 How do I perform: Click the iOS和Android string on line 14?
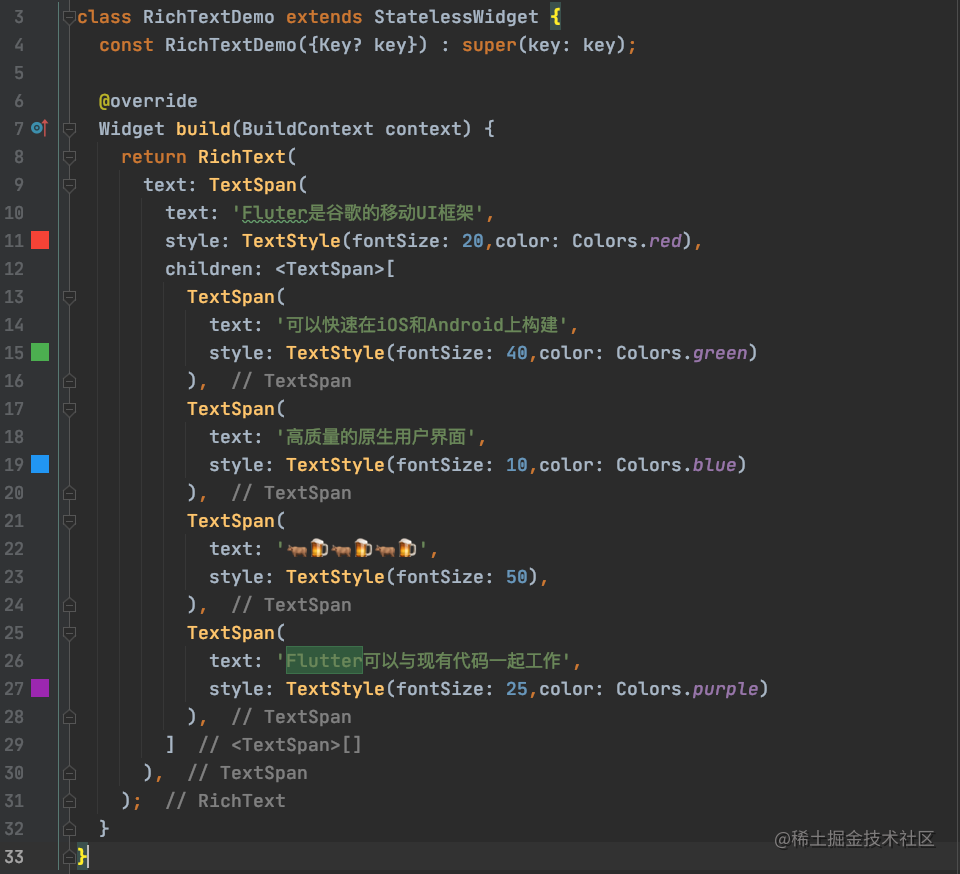pyautogui.click(x=423, y=324)
